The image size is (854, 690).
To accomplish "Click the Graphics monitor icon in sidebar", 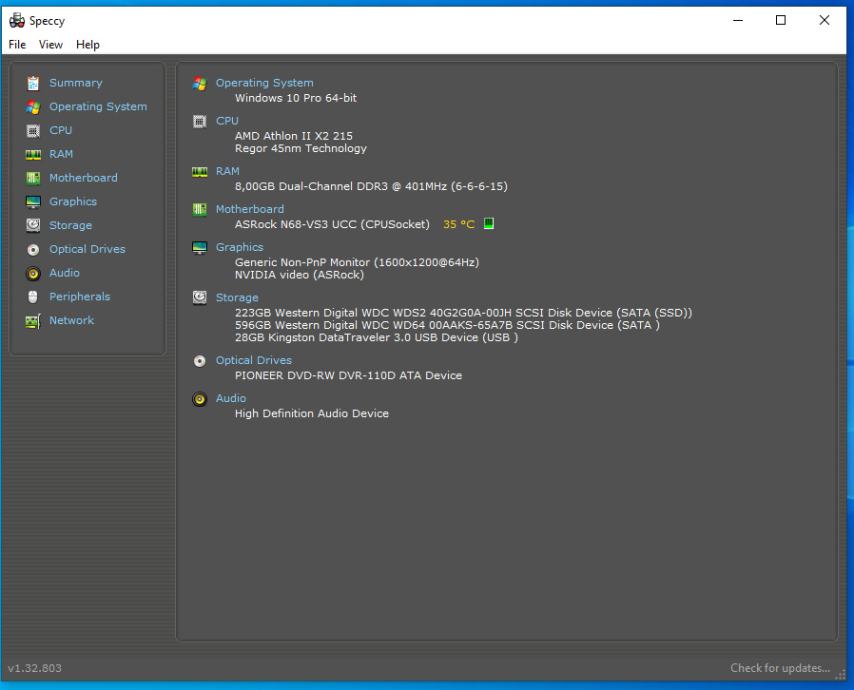I will pos(33,202).
